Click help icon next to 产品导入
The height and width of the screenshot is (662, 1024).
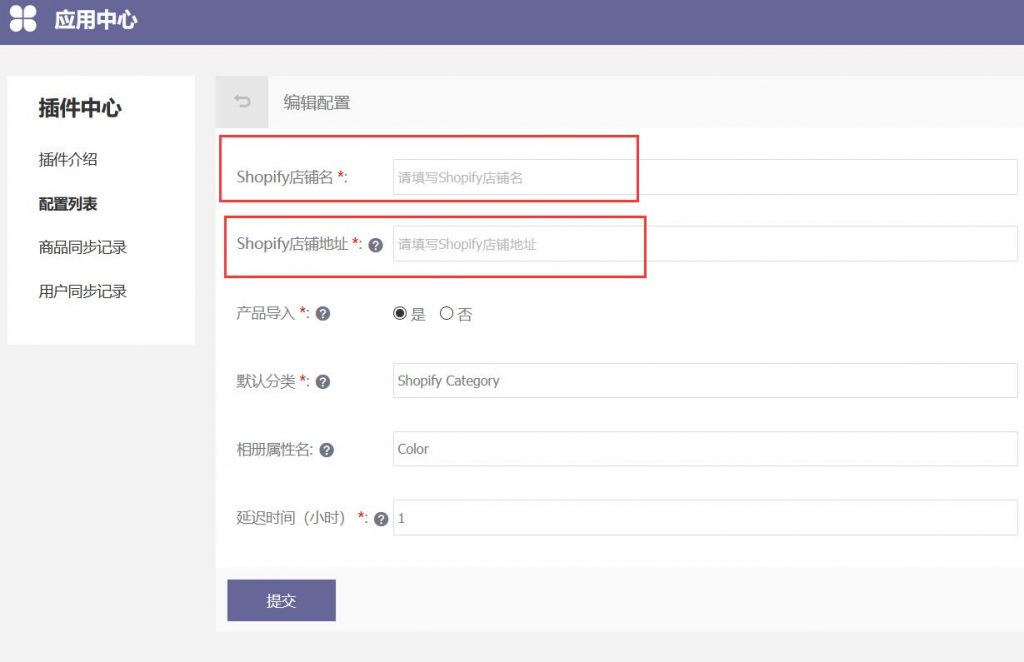[x=323, y=314]
